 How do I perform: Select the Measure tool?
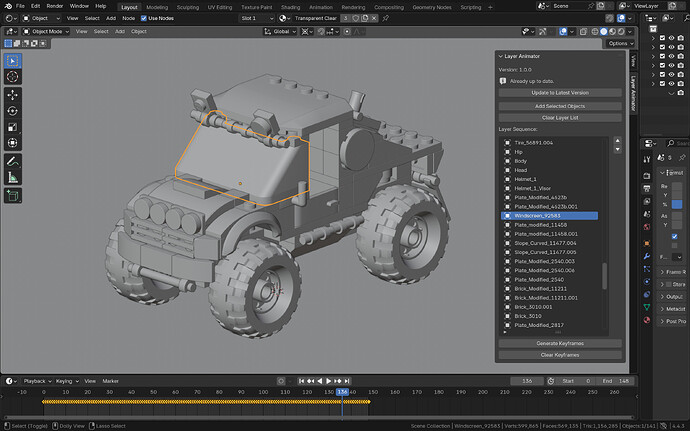click(13, 177)
